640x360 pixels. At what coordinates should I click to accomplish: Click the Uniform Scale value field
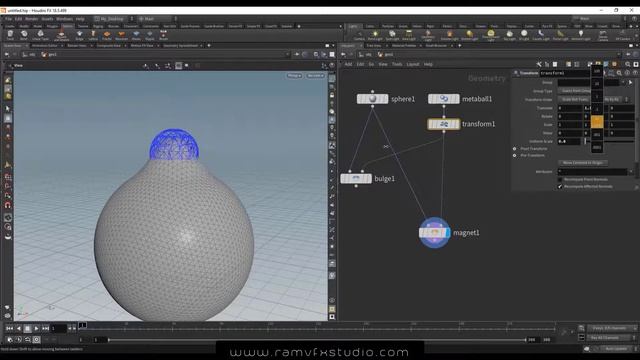pyautogui.click(x=569, y=141)
